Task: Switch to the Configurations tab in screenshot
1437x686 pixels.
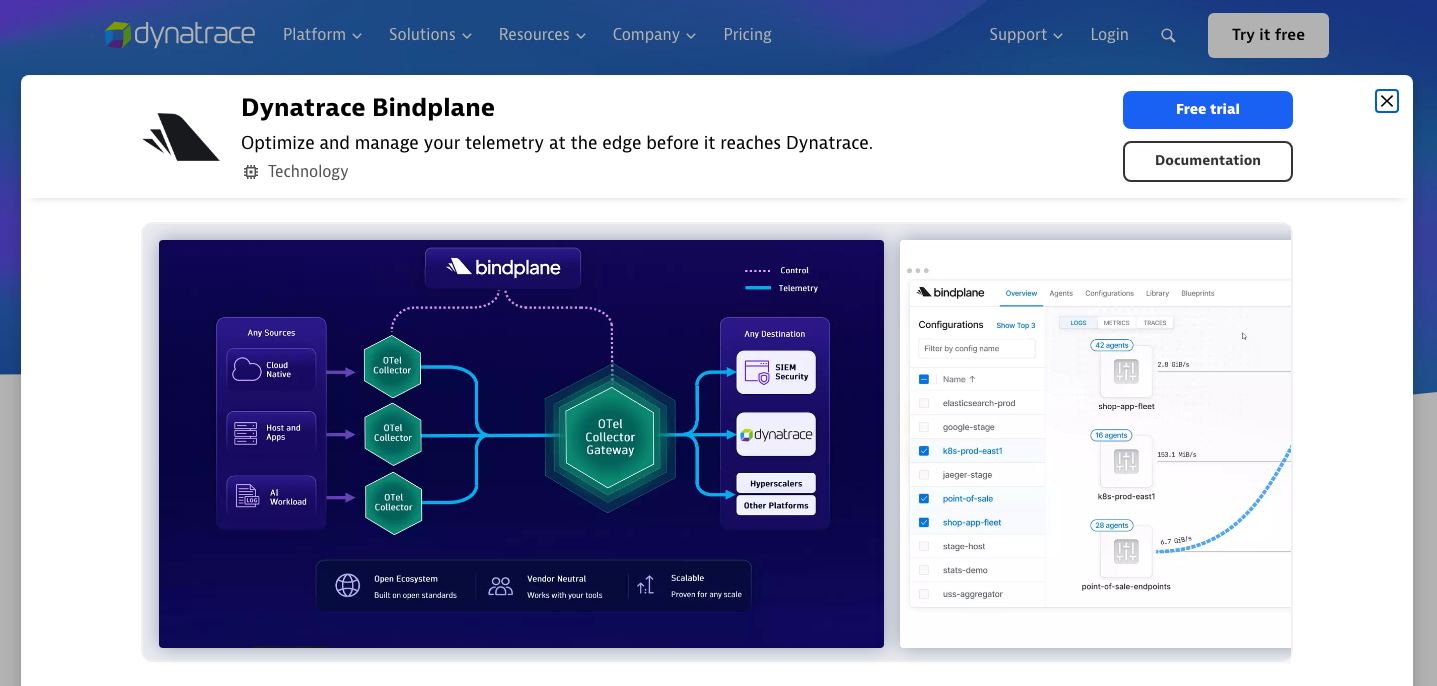Action: [1109, 293]
